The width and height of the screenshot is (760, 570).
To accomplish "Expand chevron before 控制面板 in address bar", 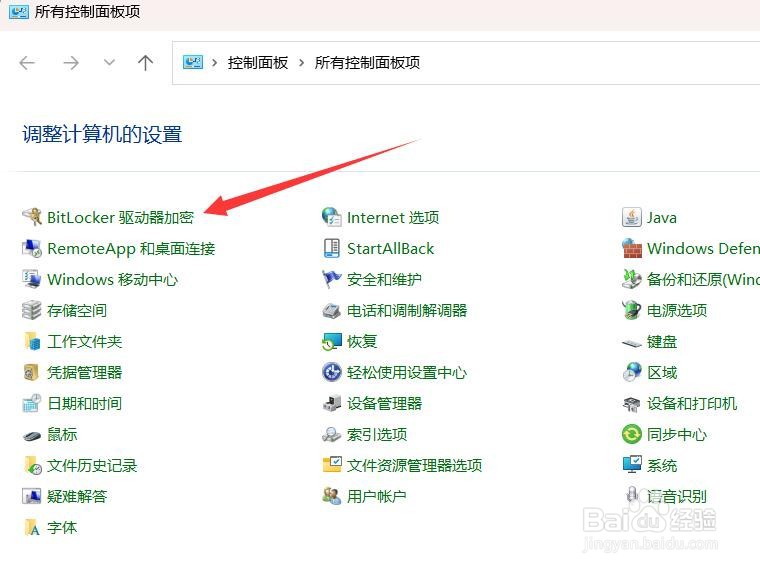I will pos(214,63).
